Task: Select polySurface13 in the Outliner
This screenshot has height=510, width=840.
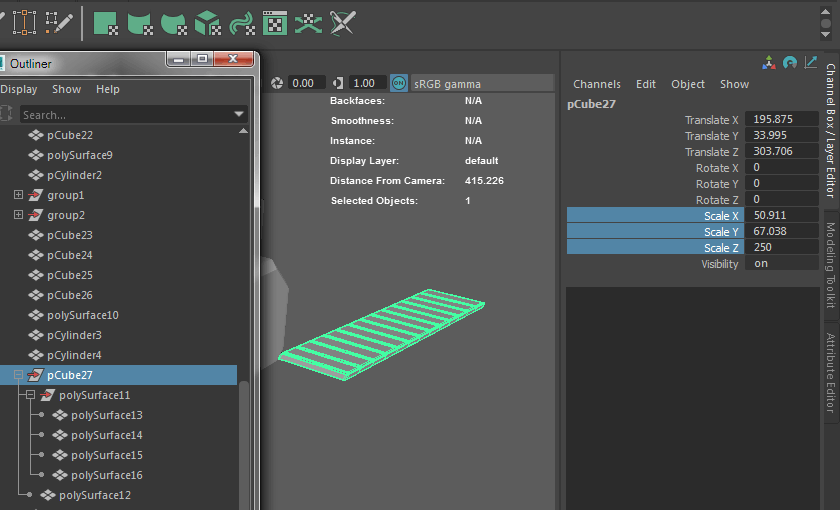Action: pyautogui.click(x=107, y=415)
